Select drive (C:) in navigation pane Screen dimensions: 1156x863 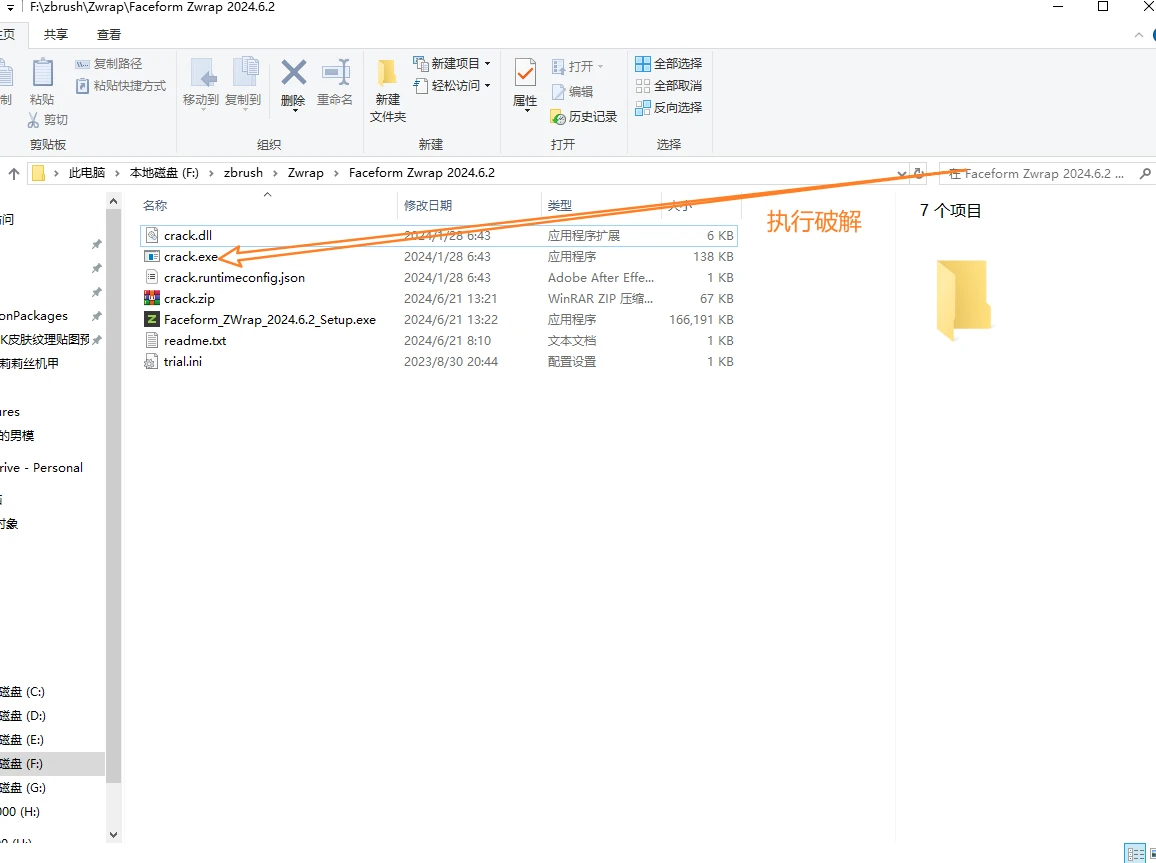point(22,691)
